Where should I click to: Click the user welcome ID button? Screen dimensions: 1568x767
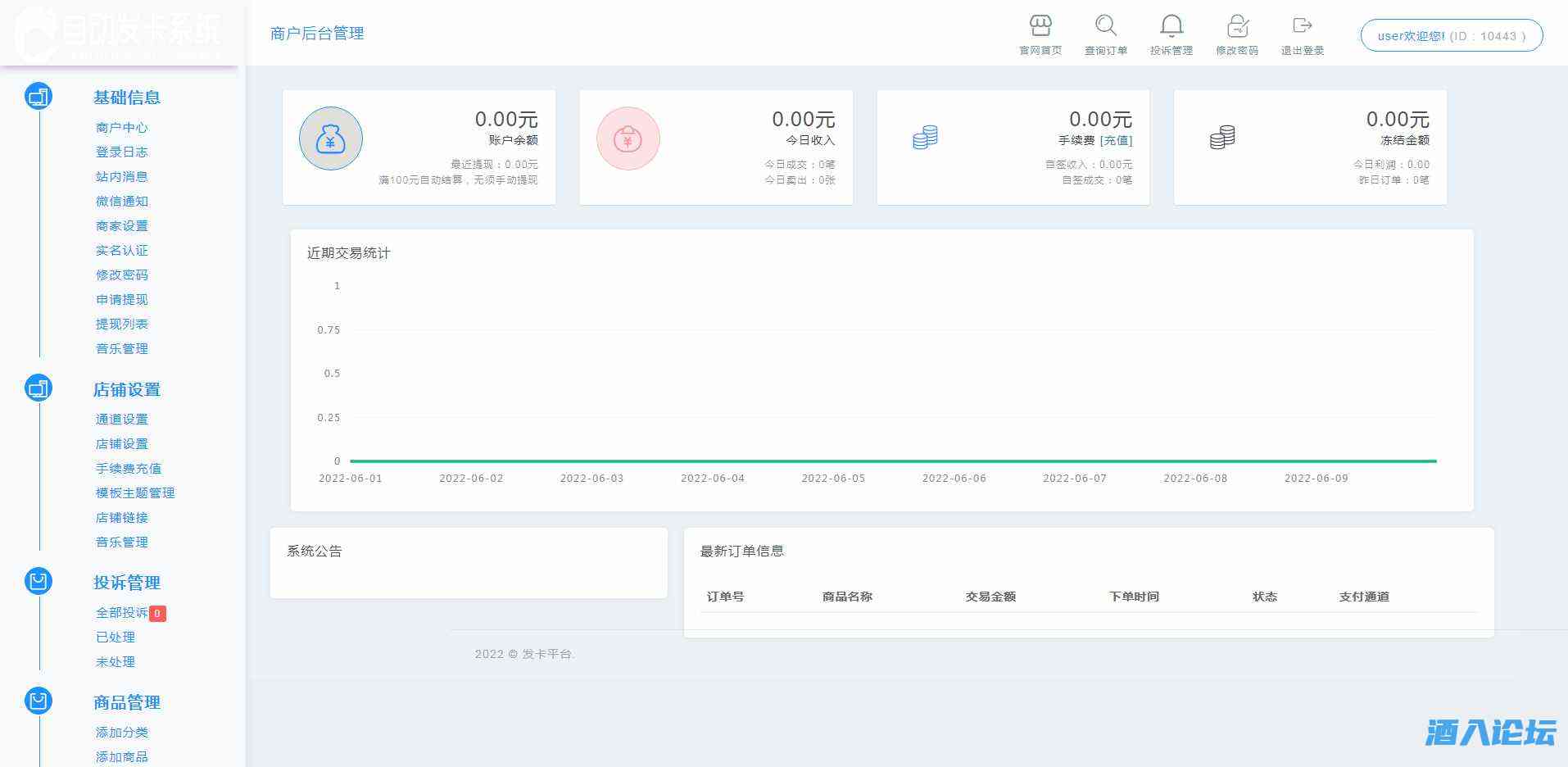click(x=1451, y=36)
